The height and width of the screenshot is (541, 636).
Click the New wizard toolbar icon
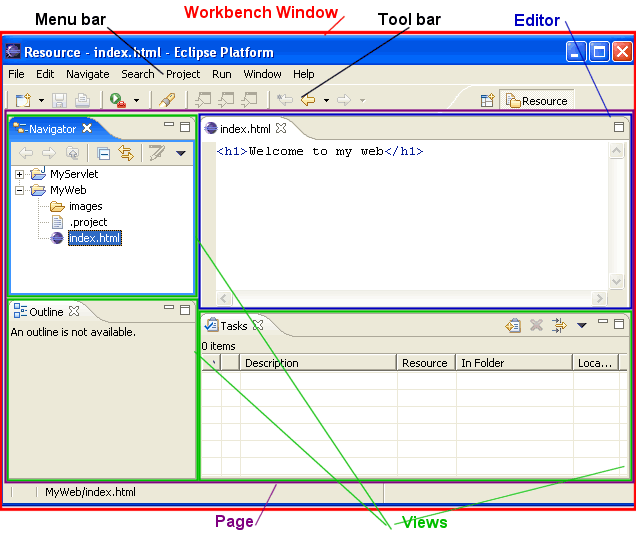click(x=23, y=100)
